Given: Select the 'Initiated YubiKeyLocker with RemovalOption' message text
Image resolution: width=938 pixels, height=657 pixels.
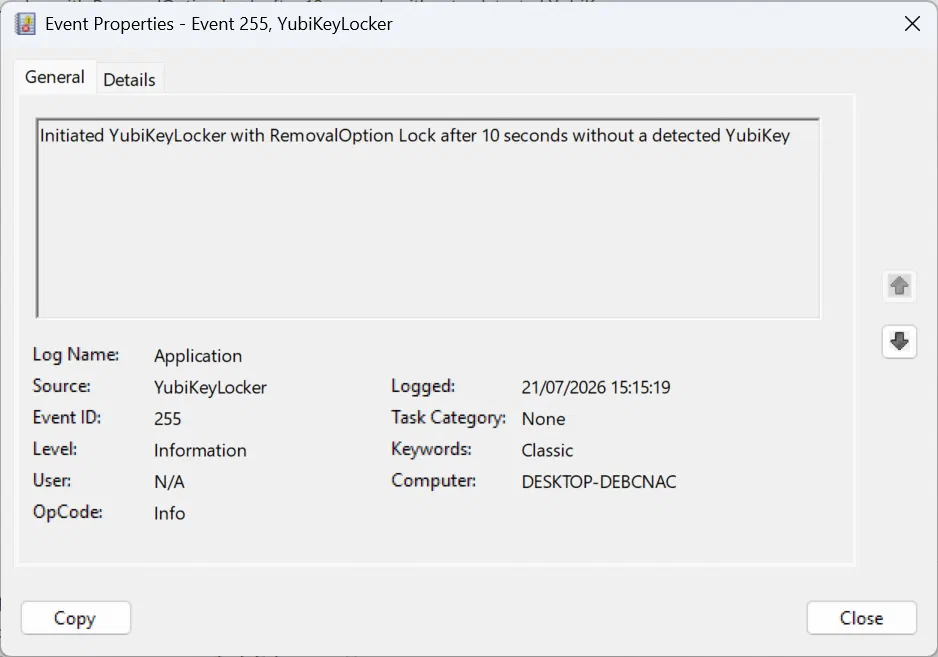Looking at the screenshot, I should coord(415,136).
